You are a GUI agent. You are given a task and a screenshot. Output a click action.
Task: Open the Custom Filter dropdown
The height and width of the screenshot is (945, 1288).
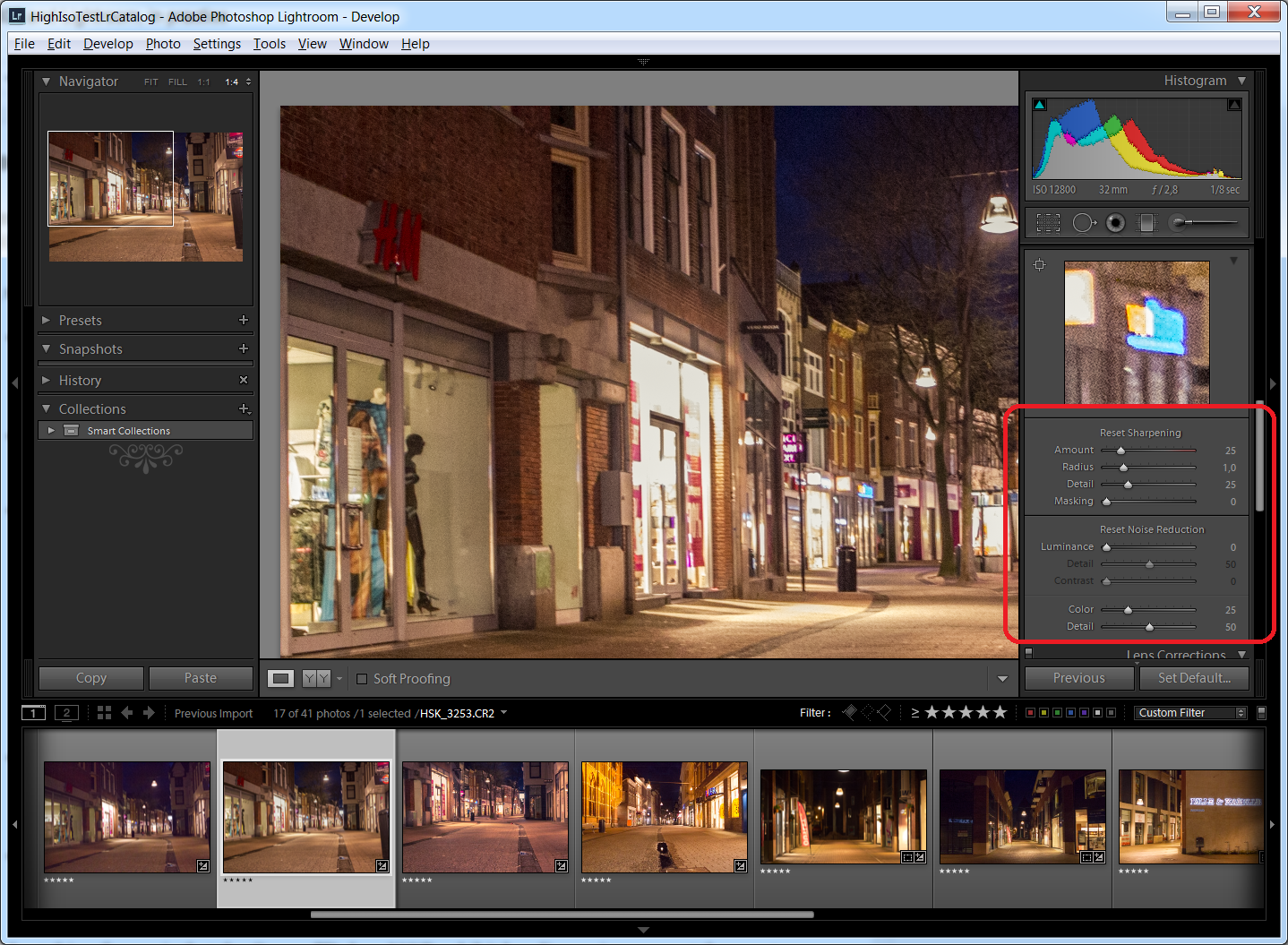tap(1190, 713)
